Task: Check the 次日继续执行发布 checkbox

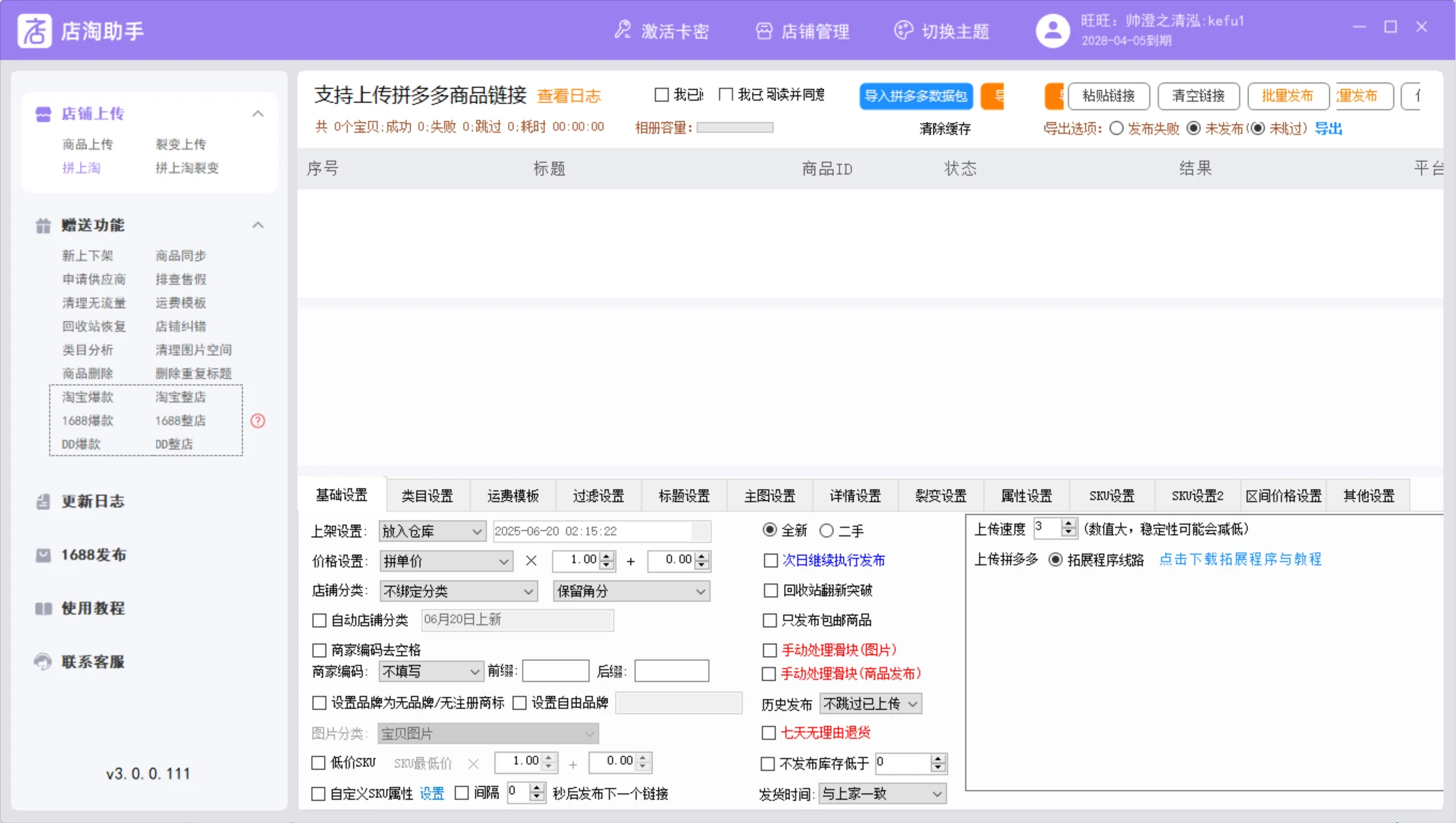Action: point(770,561)
